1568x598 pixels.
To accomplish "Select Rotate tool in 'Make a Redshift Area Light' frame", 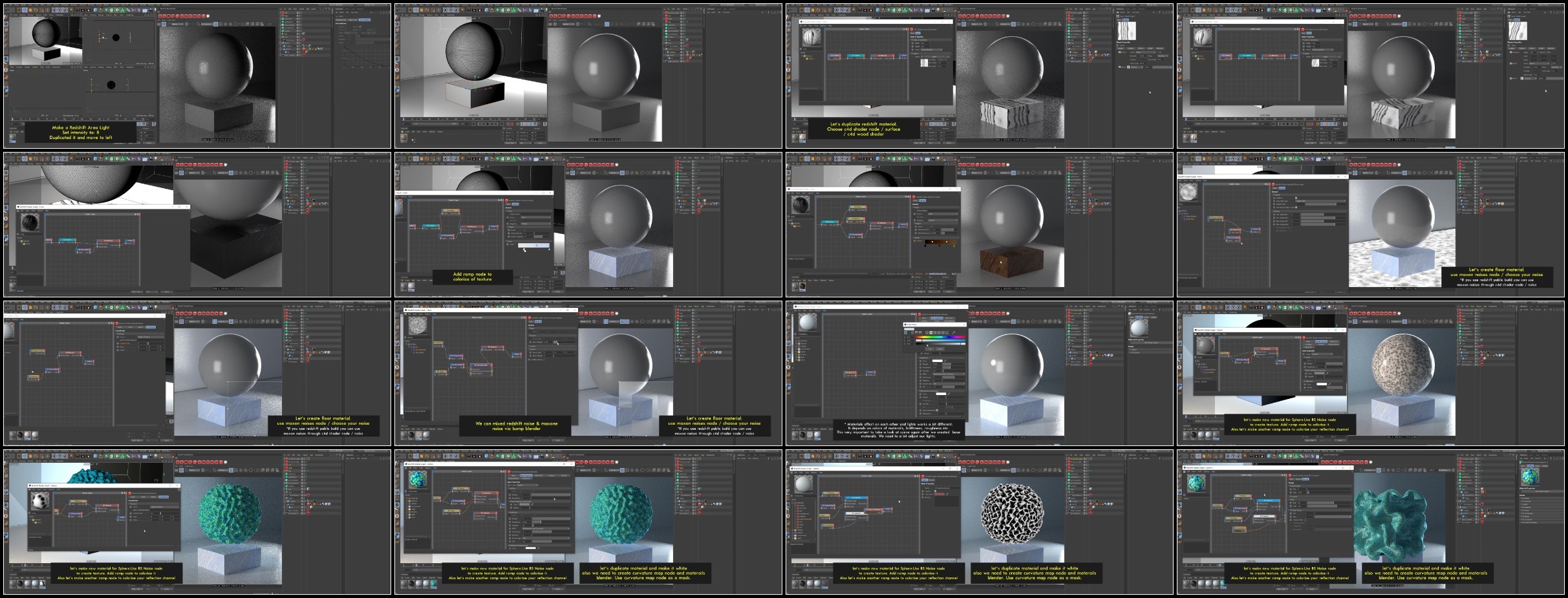I will (x=36, y=10).
